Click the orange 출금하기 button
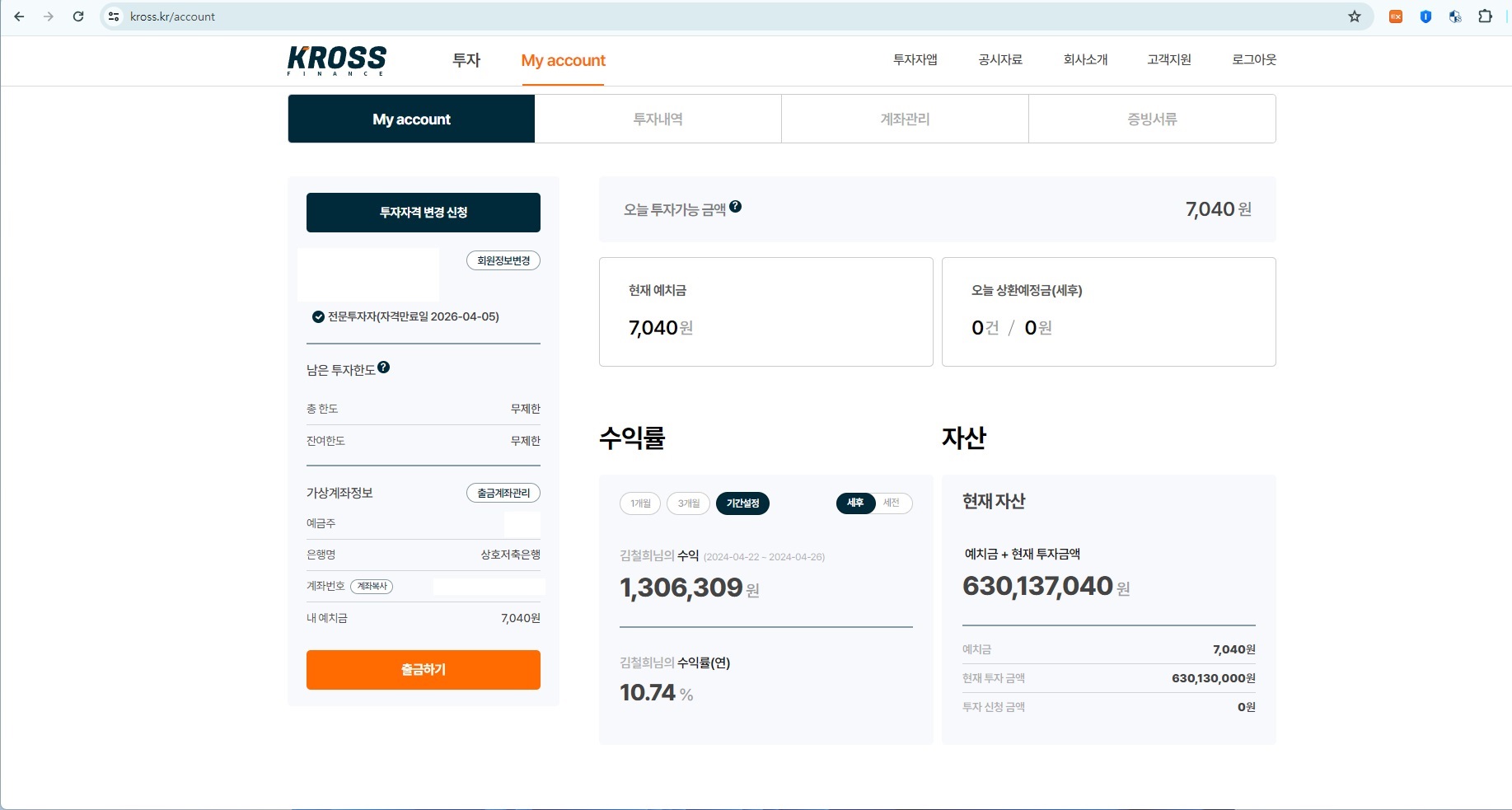The height and width of the screenshot is (810, 1512). pos(424,670)
